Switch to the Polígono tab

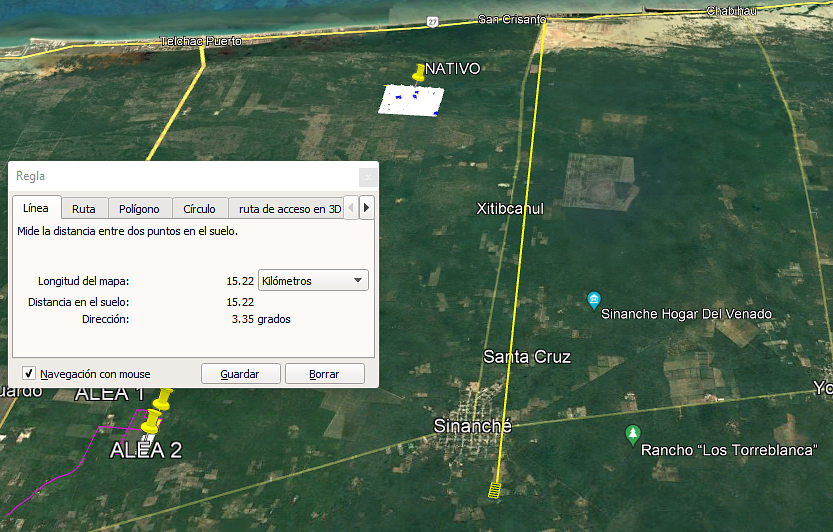(139, 209)
